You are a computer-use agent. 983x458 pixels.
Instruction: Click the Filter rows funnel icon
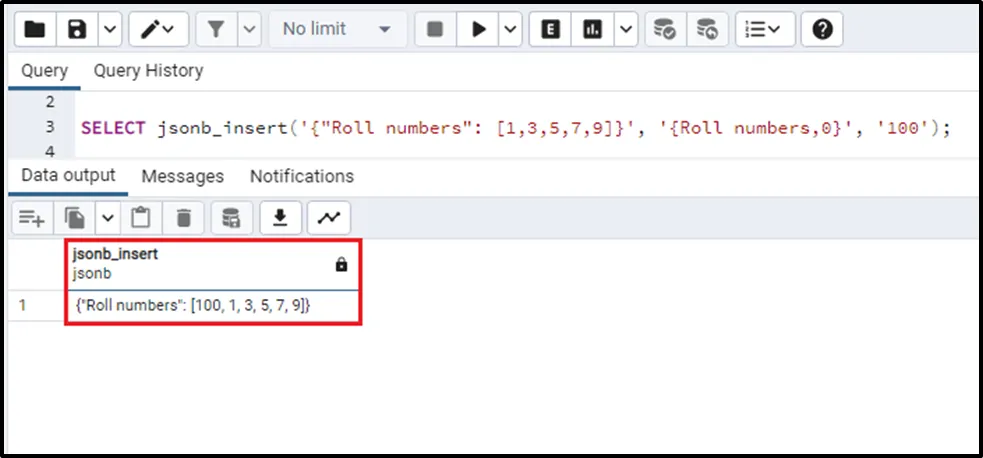click(x=216, y=30)
